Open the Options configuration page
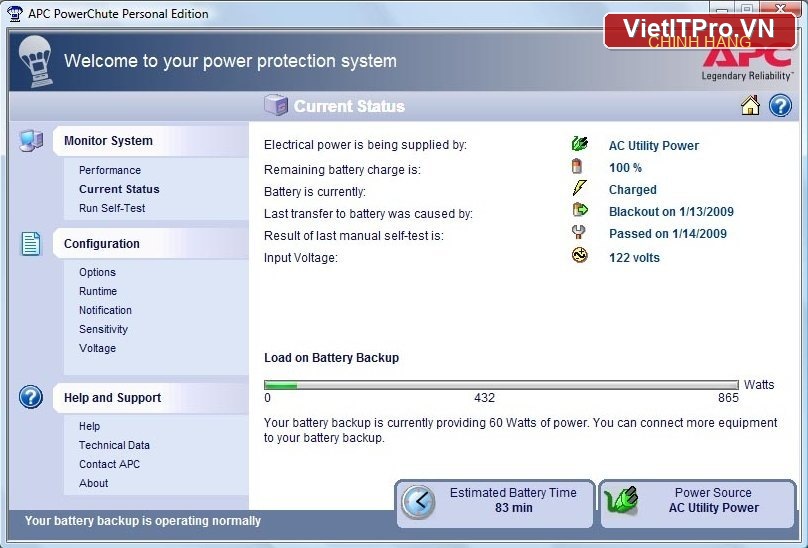This screenshot has height=548, width=808. (x=97, y=272)
